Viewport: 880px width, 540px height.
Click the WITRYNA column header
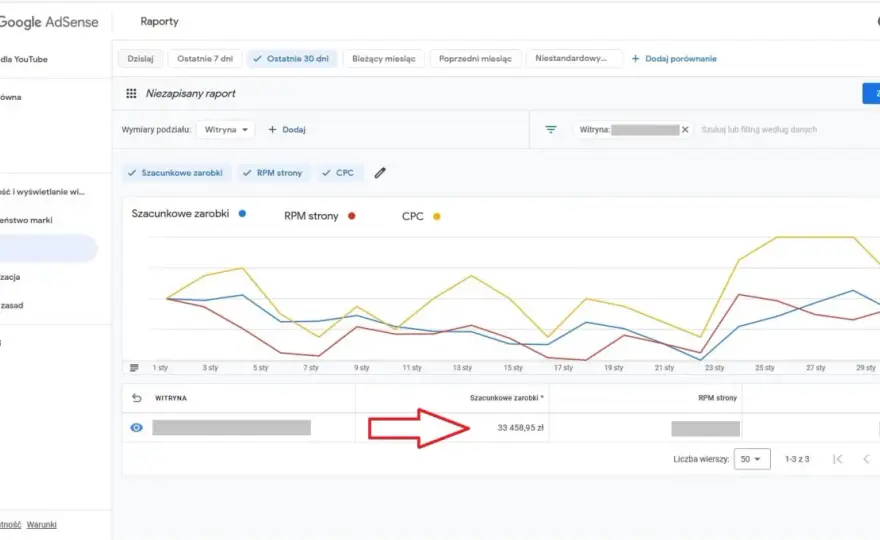click(x=171, y=398)
